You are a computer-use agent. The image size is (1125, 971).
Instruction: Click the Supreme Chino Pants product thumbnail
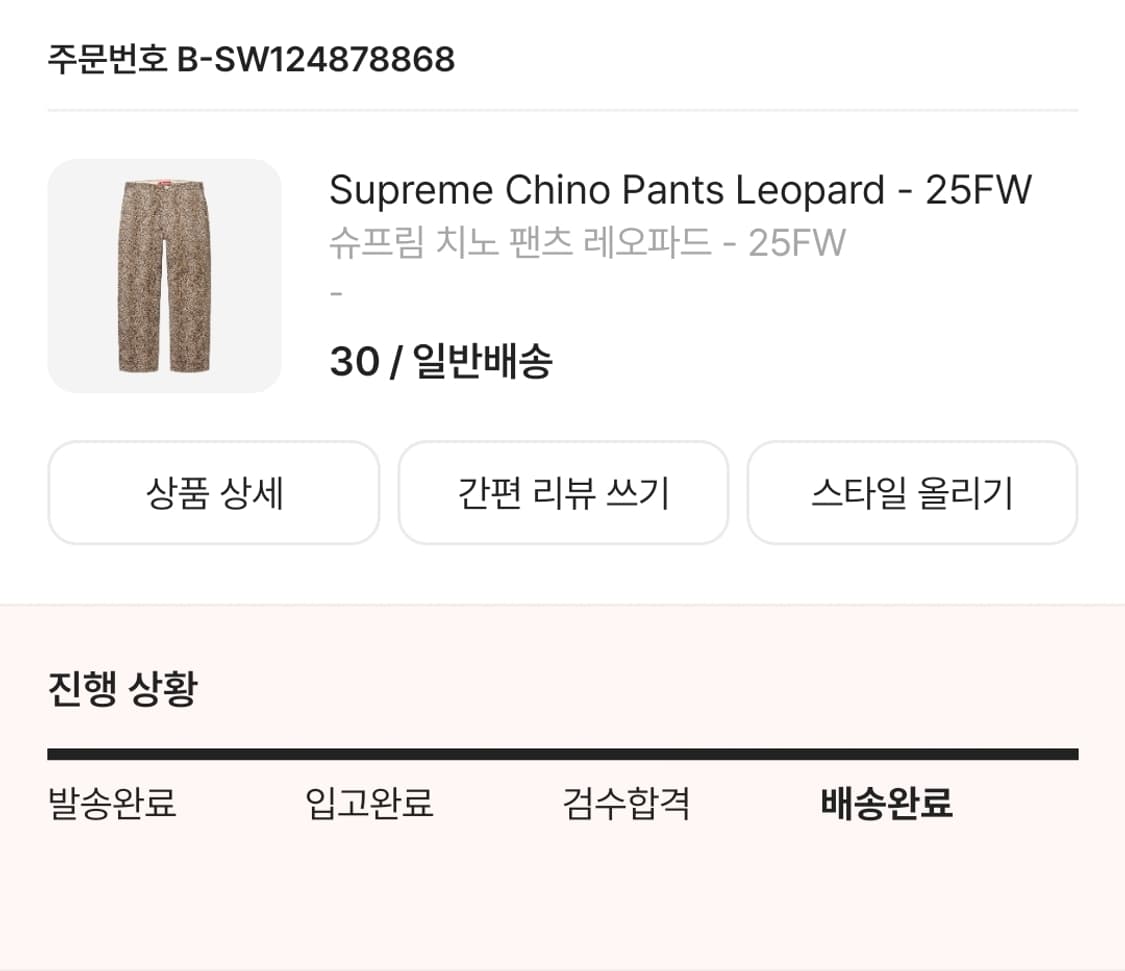(164, 274)
